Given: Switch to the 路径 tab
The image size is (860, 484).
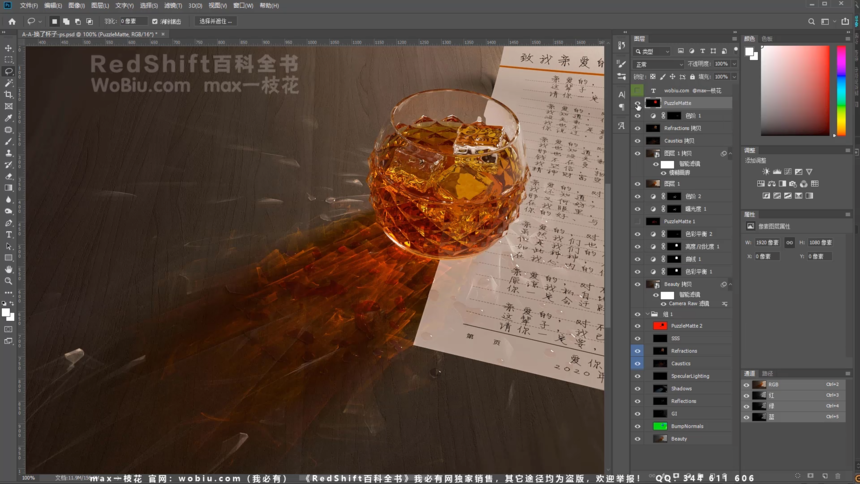Looking at the screenshot, I should (767, 374).
